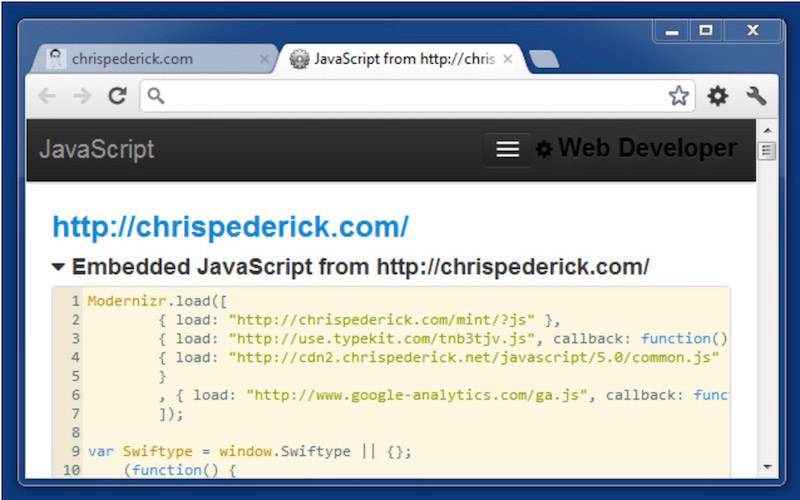Reload the page with the refresh icon

coord(118,95)
